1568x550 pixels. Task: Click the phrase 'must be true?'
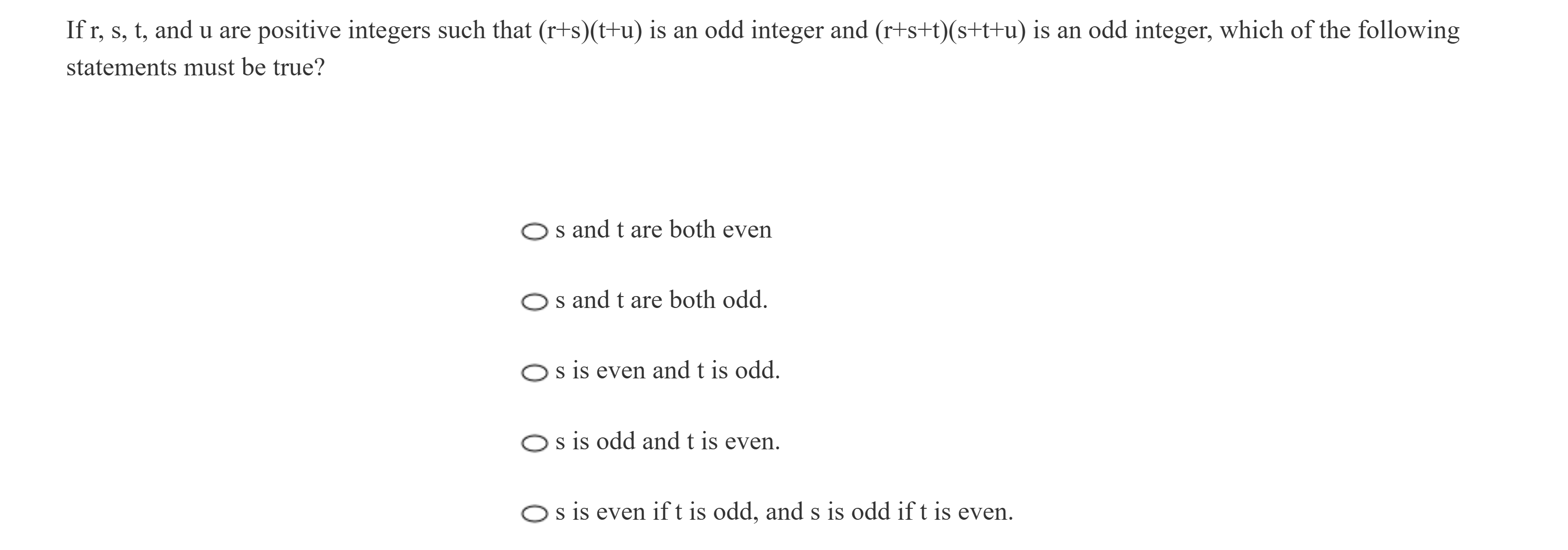click(254, 67)
